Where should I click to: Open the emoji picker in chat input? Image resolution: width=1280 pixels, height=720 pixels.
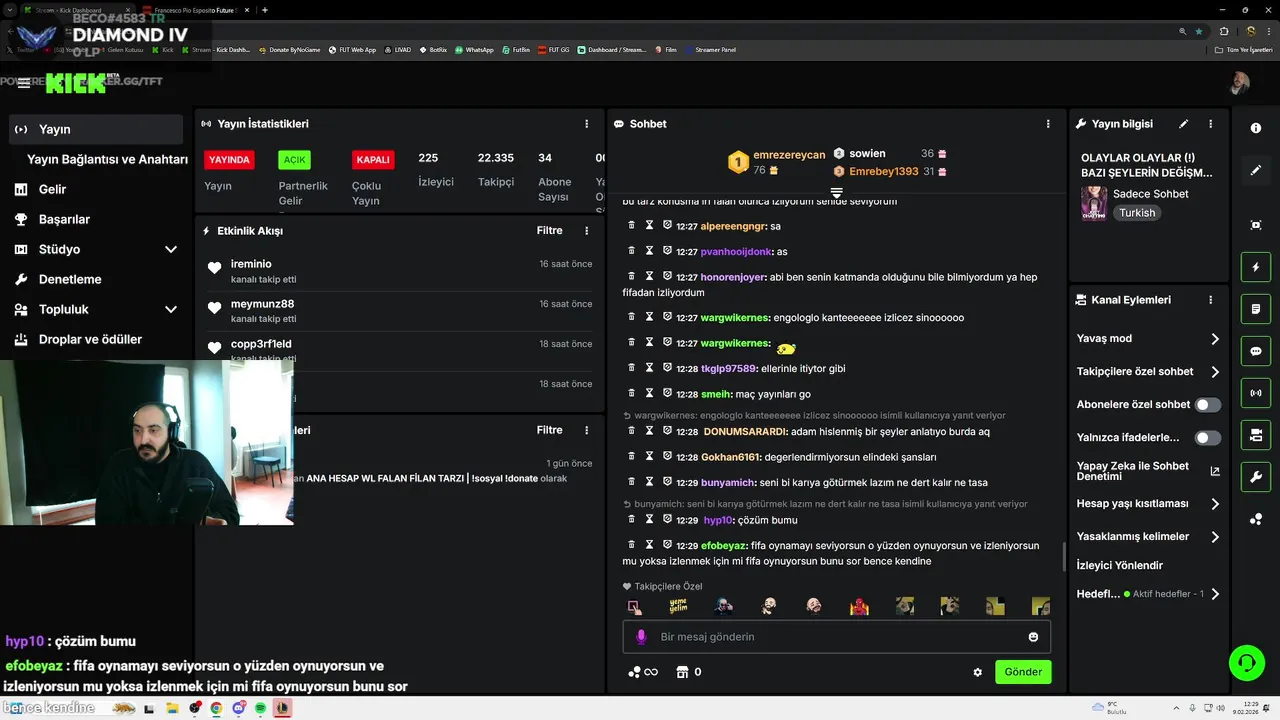[1033, 637]
